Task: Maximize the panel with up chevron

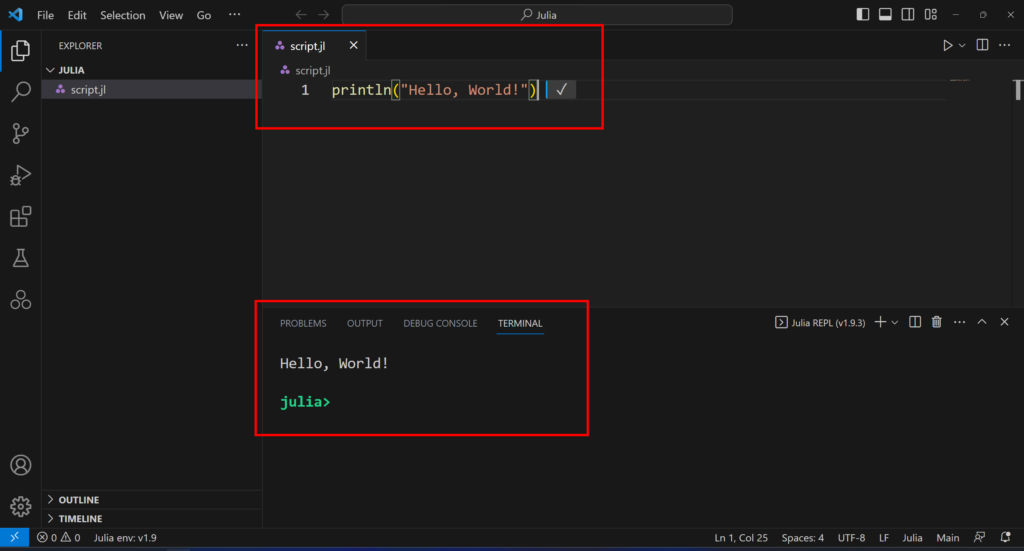Action: 982,322
